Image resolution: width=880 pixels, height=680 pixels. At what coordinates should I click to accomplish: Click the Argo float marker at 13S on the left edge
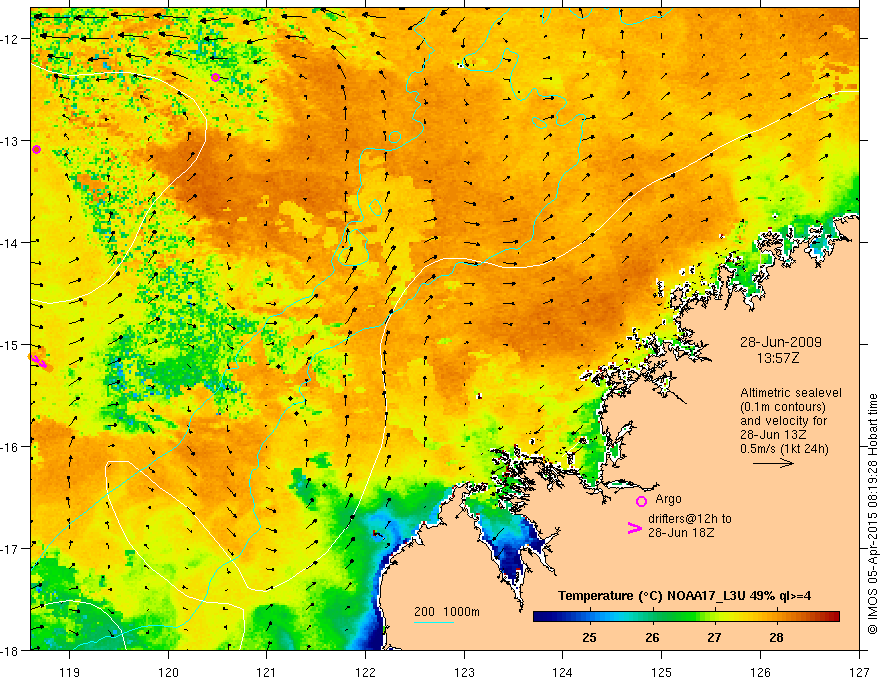36,149
